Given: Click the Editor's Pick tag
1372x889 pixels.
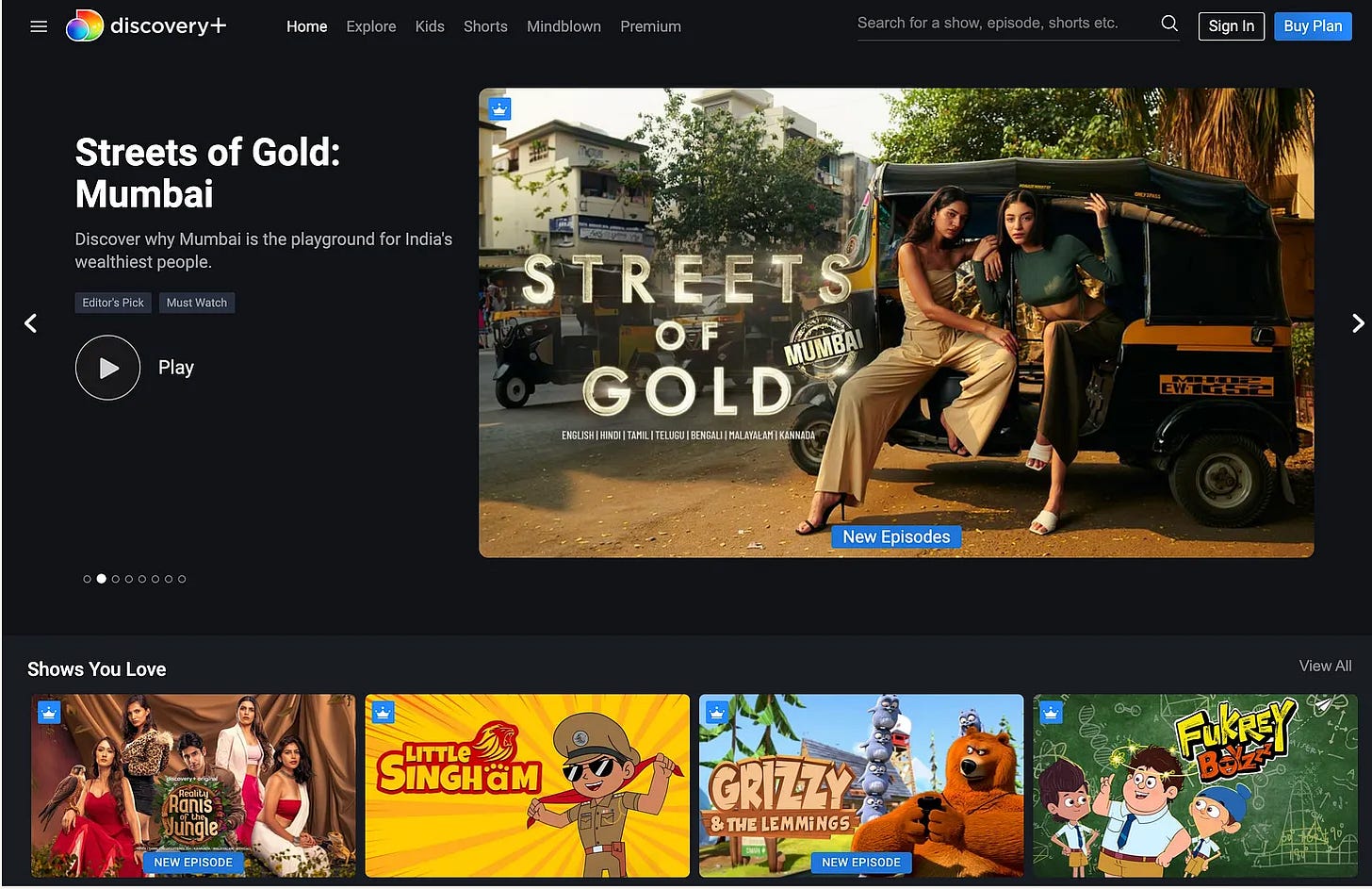Looking at the screenshot, I should click(x=113, y=303).
